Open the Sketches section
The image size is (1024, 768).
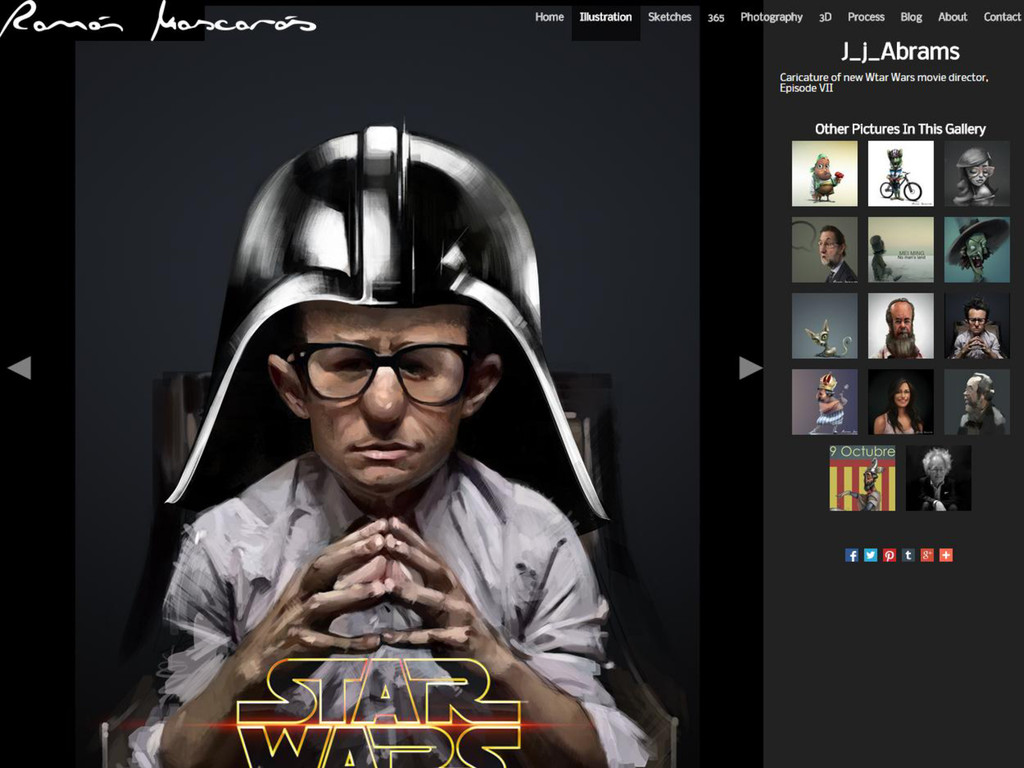click(x=669, y=17)
